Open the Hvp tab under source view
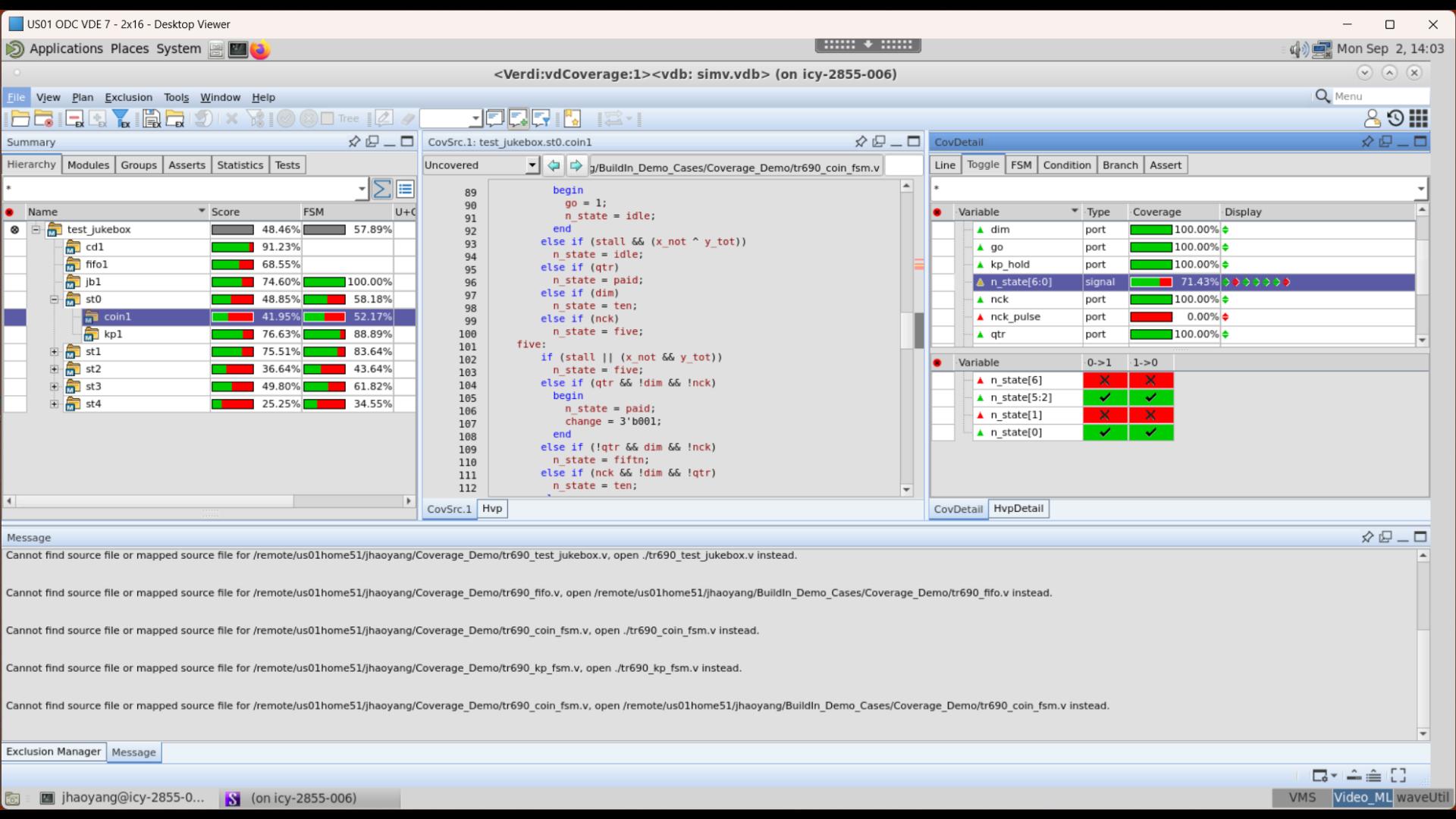The height and width of the screenshot is (819, 1456). click(492, 508)
